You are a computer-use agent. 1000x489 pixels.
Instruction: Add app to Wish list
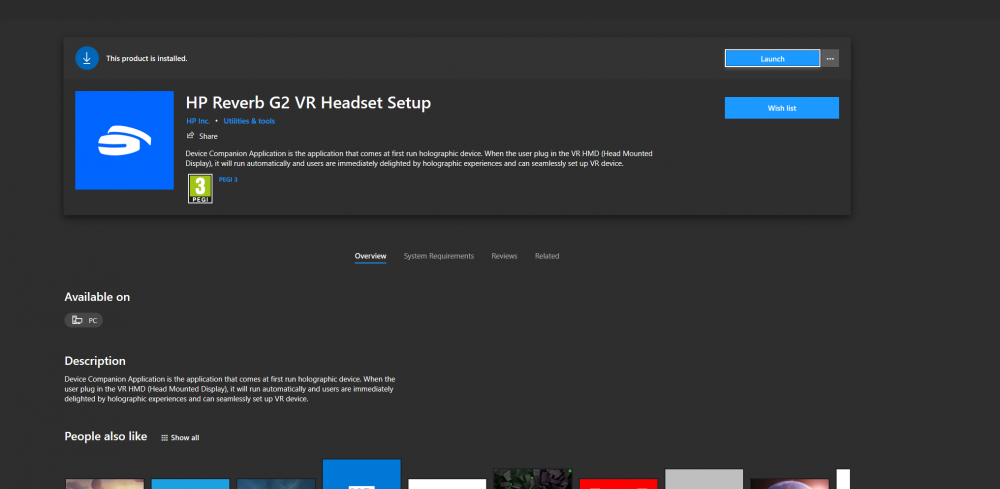tap(781, 108)
